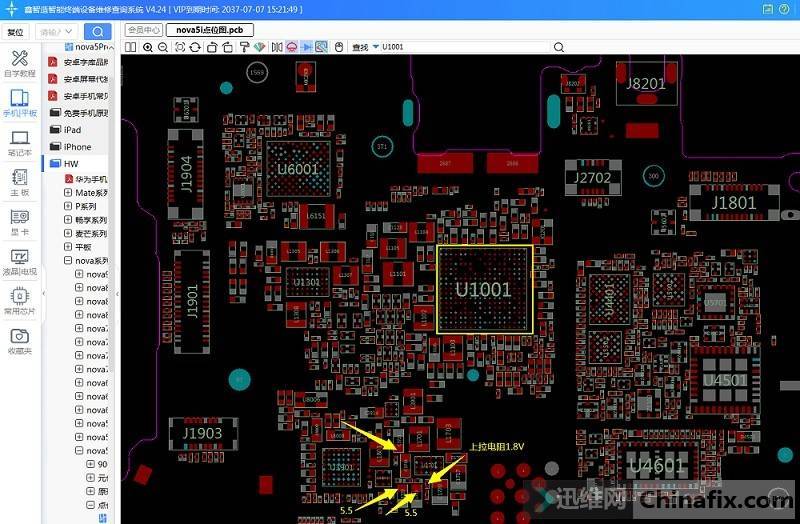The image size is (800, 524).
Task: Click the blue search button in sidebar
Action: coord(97,31)
